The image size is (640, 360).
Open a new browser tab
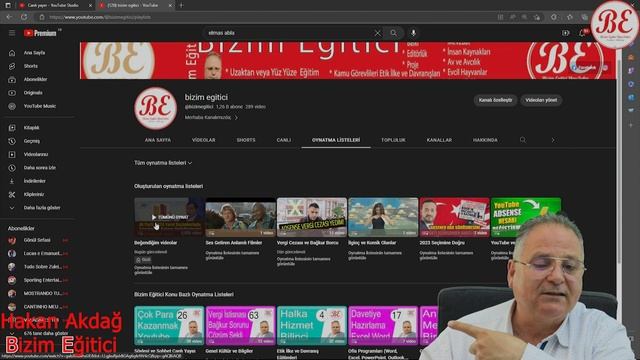(182, 5)
